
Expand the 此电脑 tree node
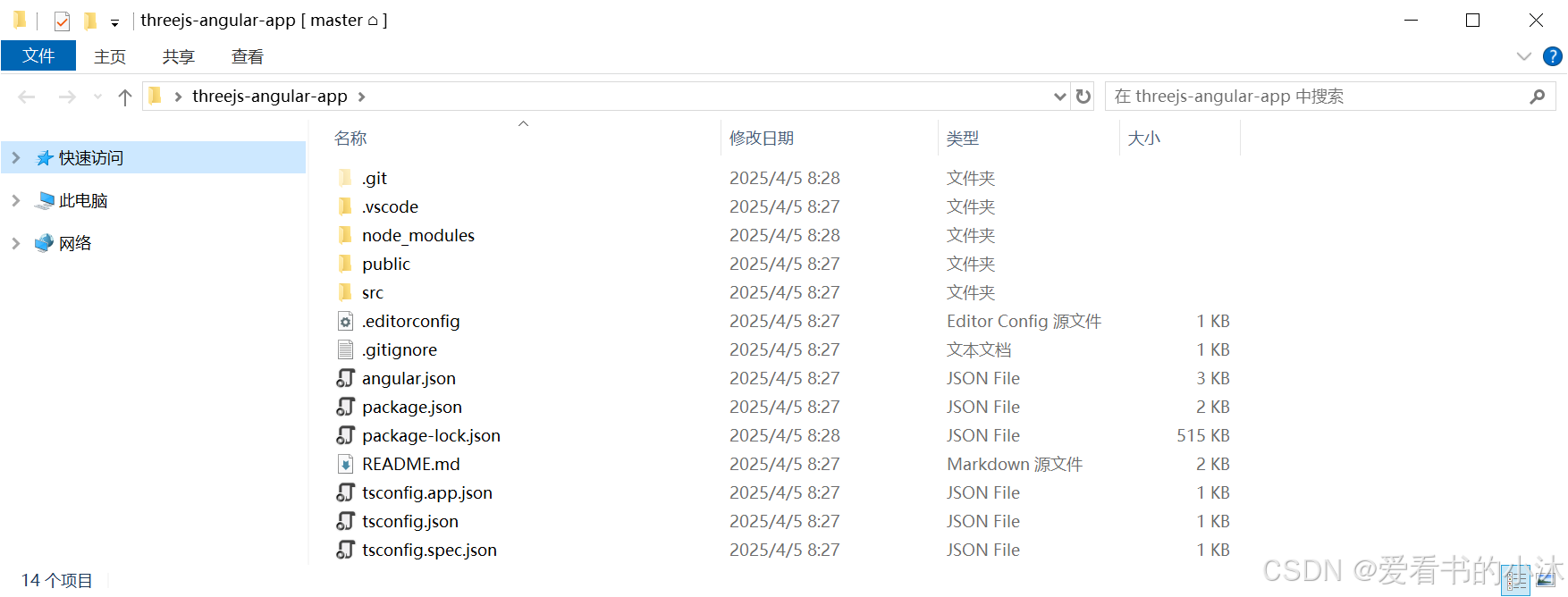tap(16, 201)
